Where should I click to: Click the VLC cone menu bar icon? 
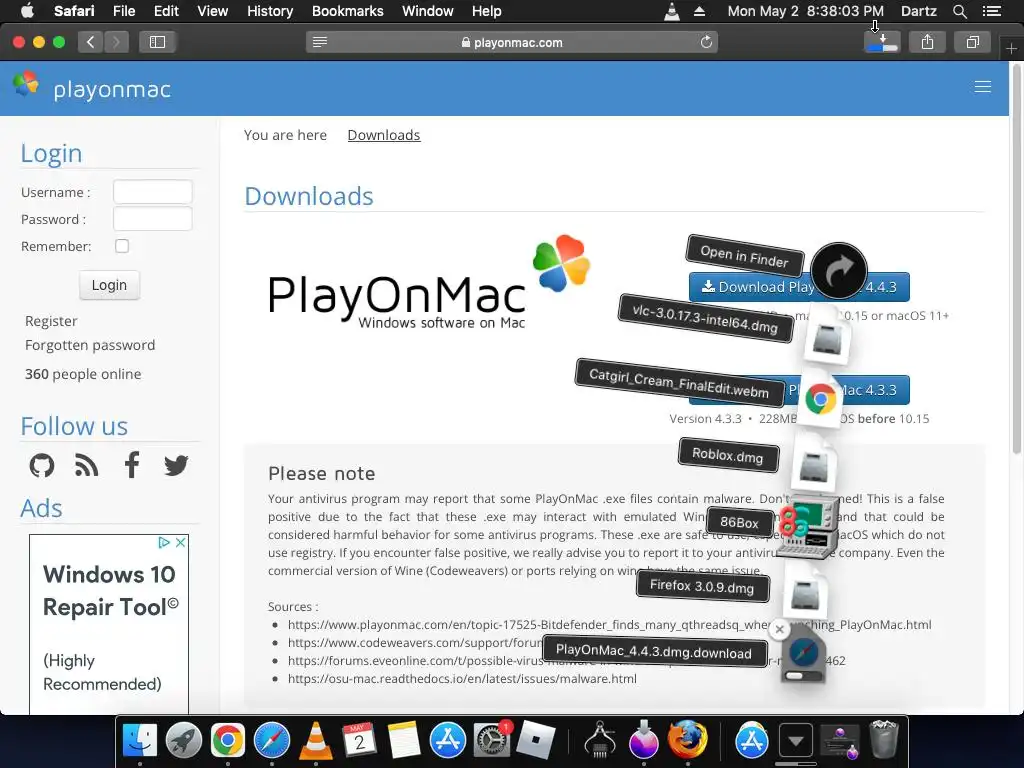coord(671,11)
